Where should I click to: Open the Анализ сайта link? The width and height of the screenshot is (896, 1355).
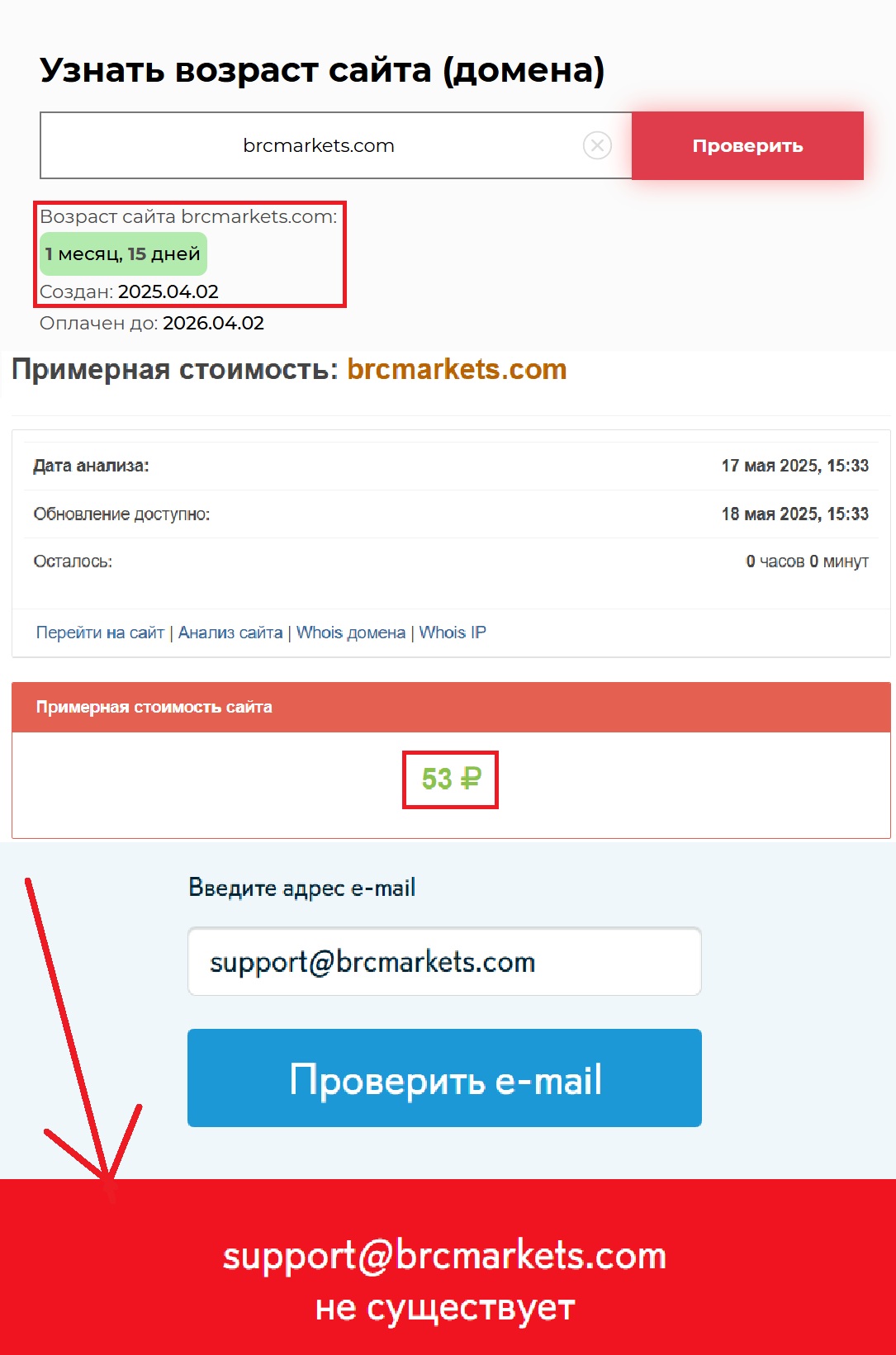(x=230, y=632)
